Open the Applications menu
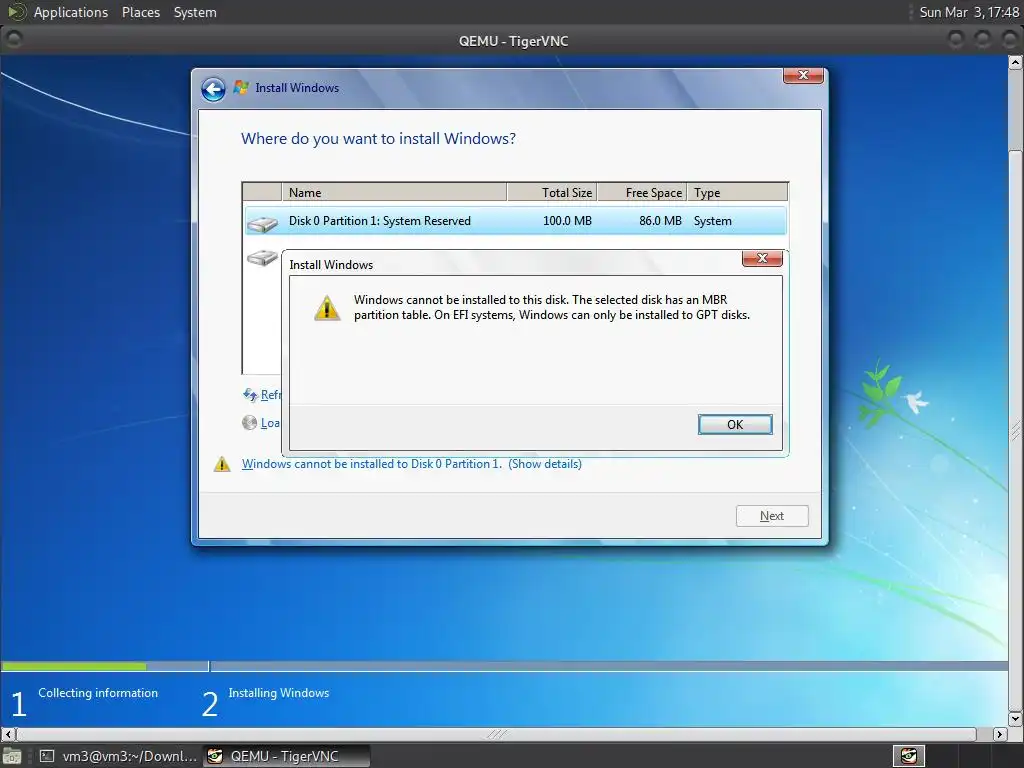 (71, 12)
